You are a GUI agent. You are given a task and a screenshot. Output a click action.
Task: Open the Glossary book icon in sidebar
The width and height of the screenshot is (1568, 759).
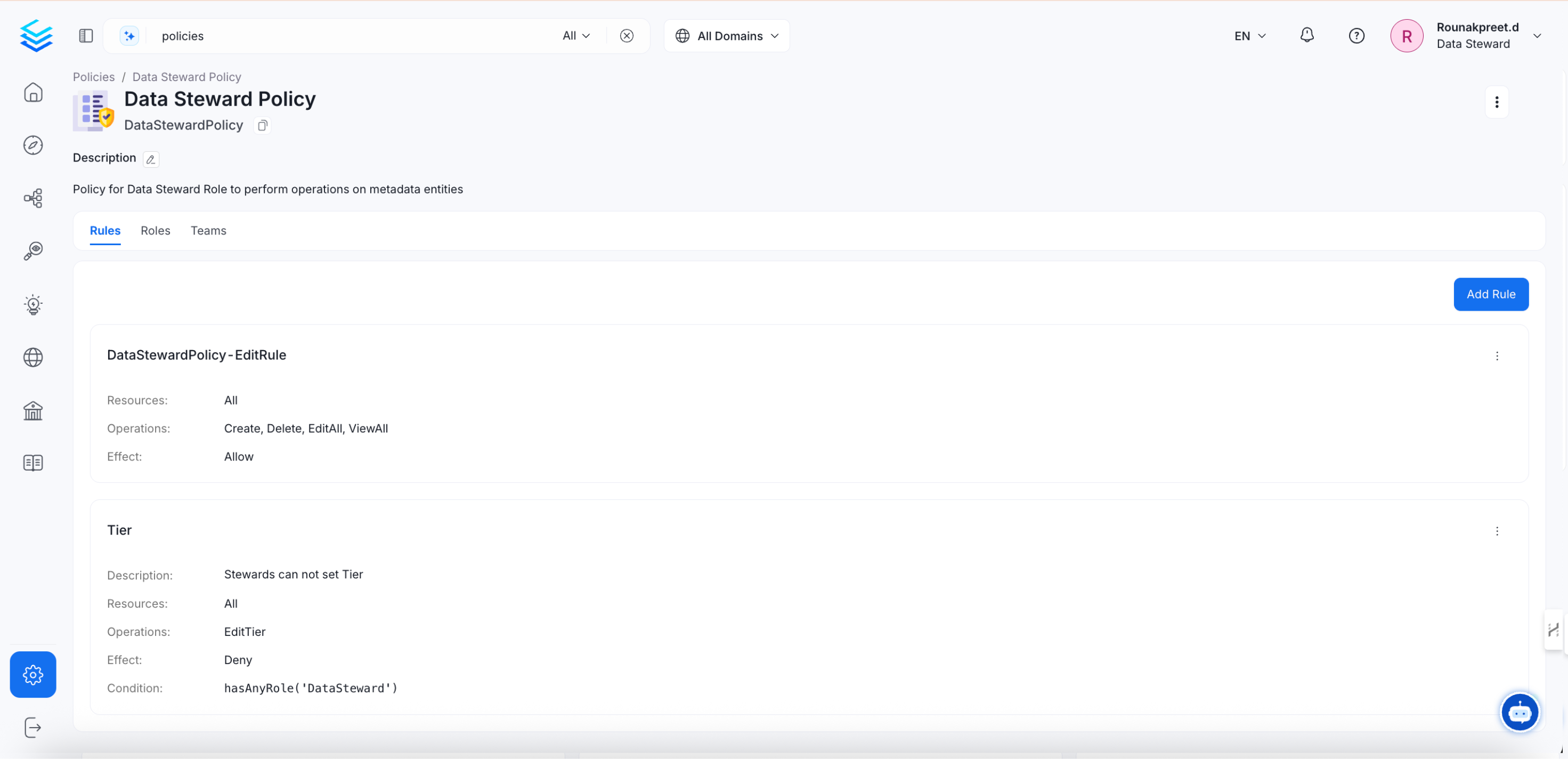[33, 463]
